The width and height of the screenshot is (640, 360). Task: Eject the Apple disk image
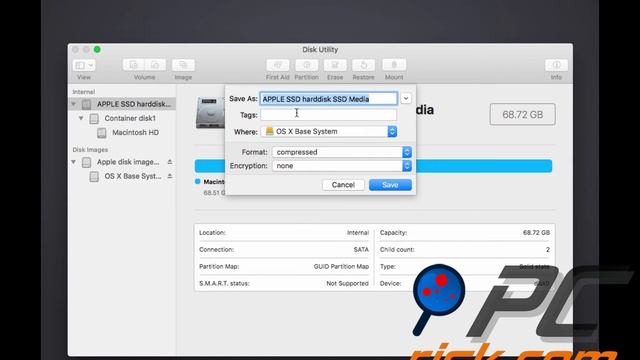point(169,162)
